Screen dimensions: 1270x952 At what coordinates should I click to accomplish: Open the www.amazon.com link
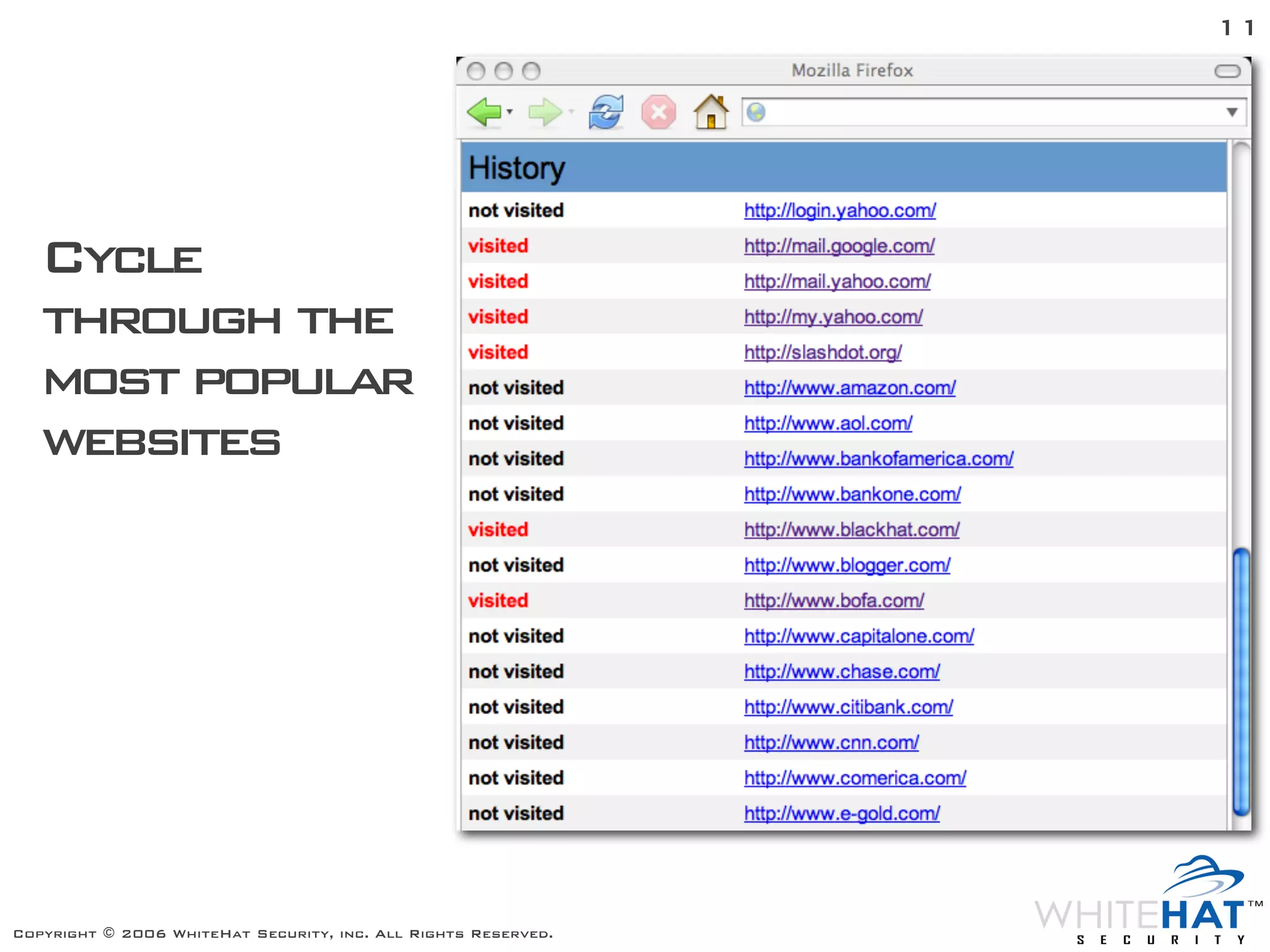click(850, 388)
